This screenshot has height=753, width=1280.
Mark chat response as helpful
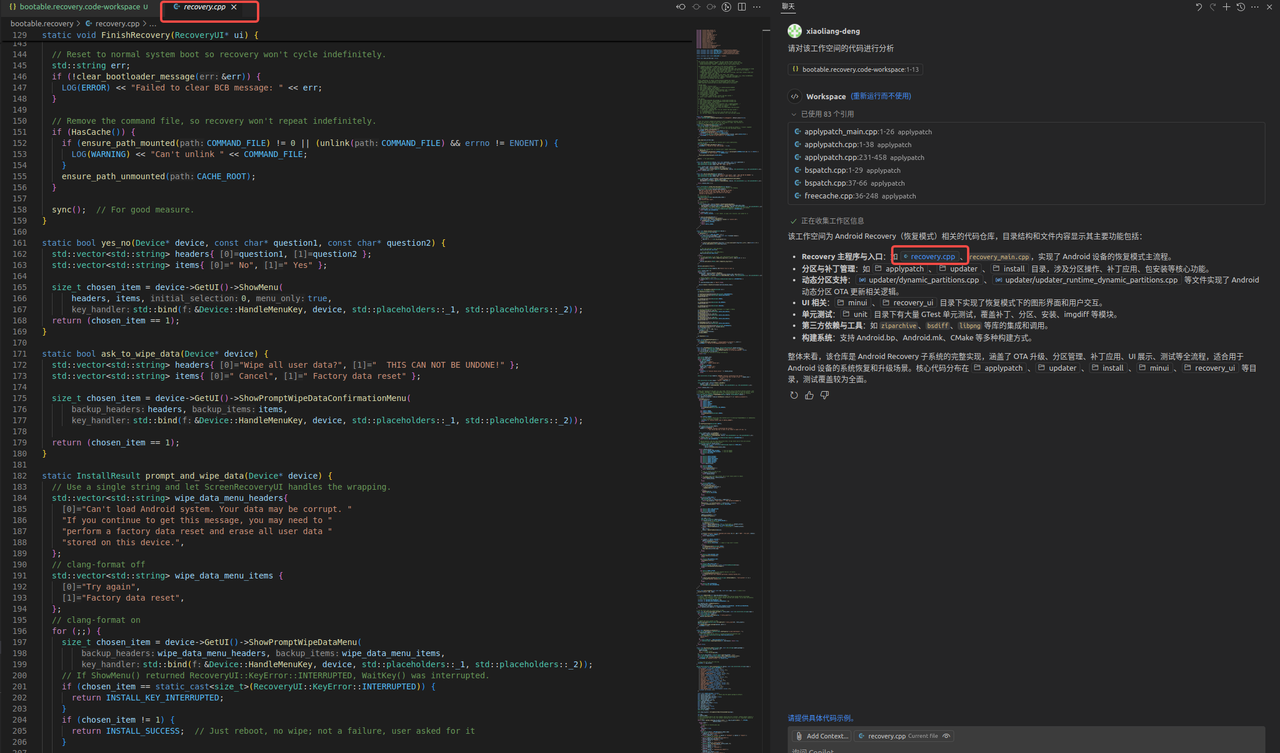tap(809, 395)
